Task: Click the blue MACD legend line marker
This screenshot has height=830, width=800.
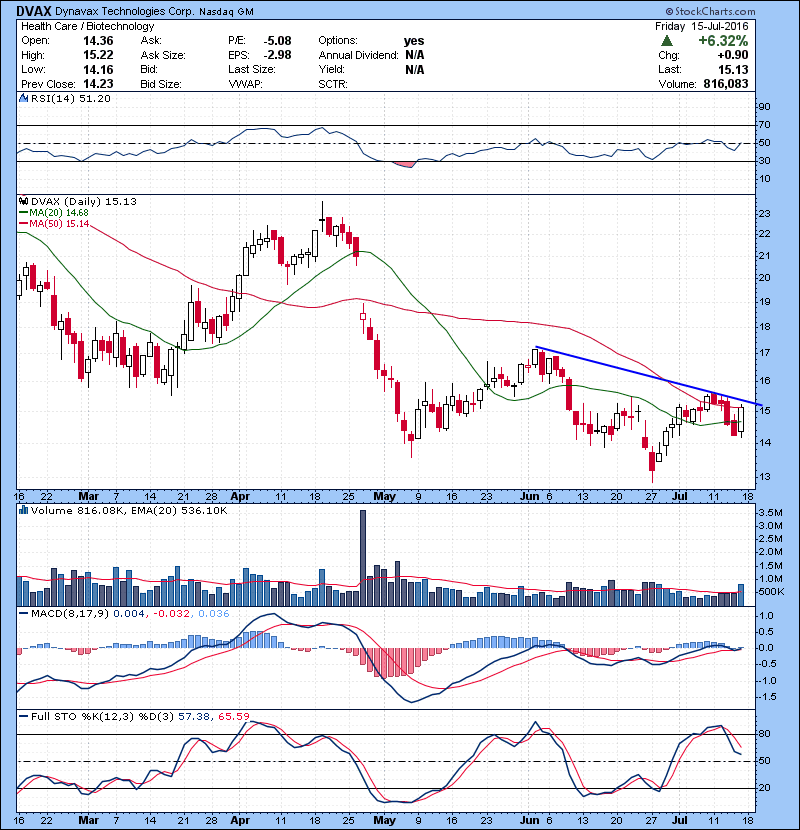Action: (23, 614)
